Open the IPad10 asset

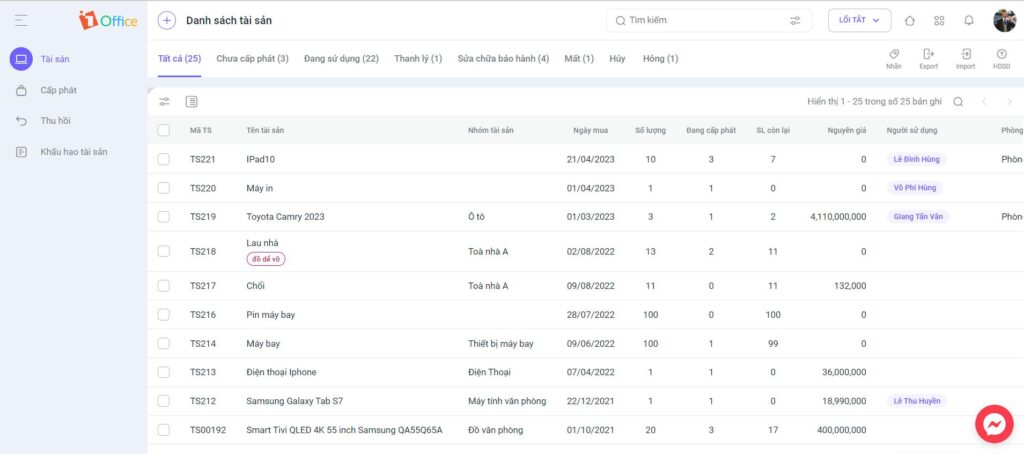[261, 159]
